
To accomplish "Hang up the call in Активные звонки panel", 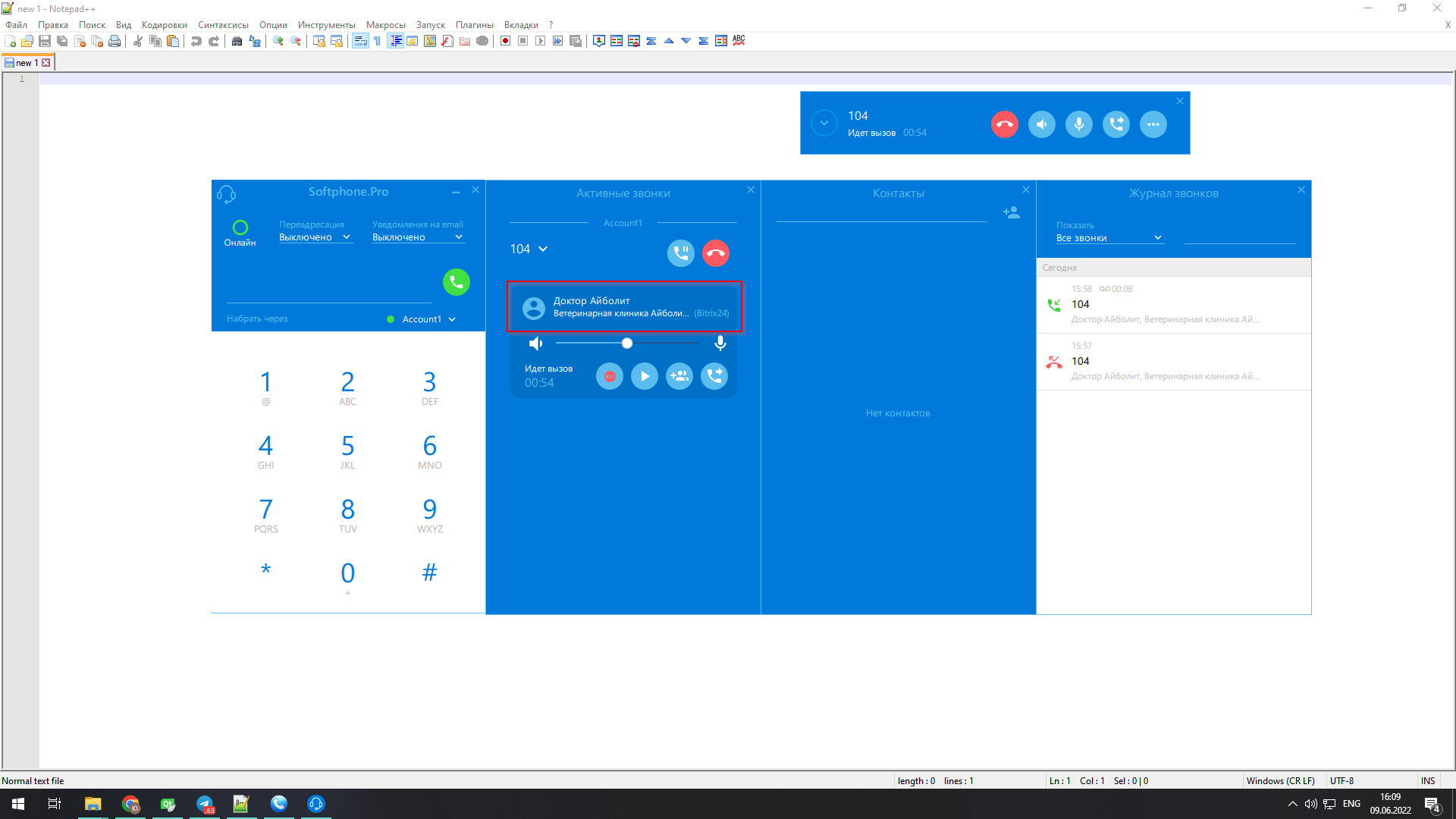I will click(715, 253).
